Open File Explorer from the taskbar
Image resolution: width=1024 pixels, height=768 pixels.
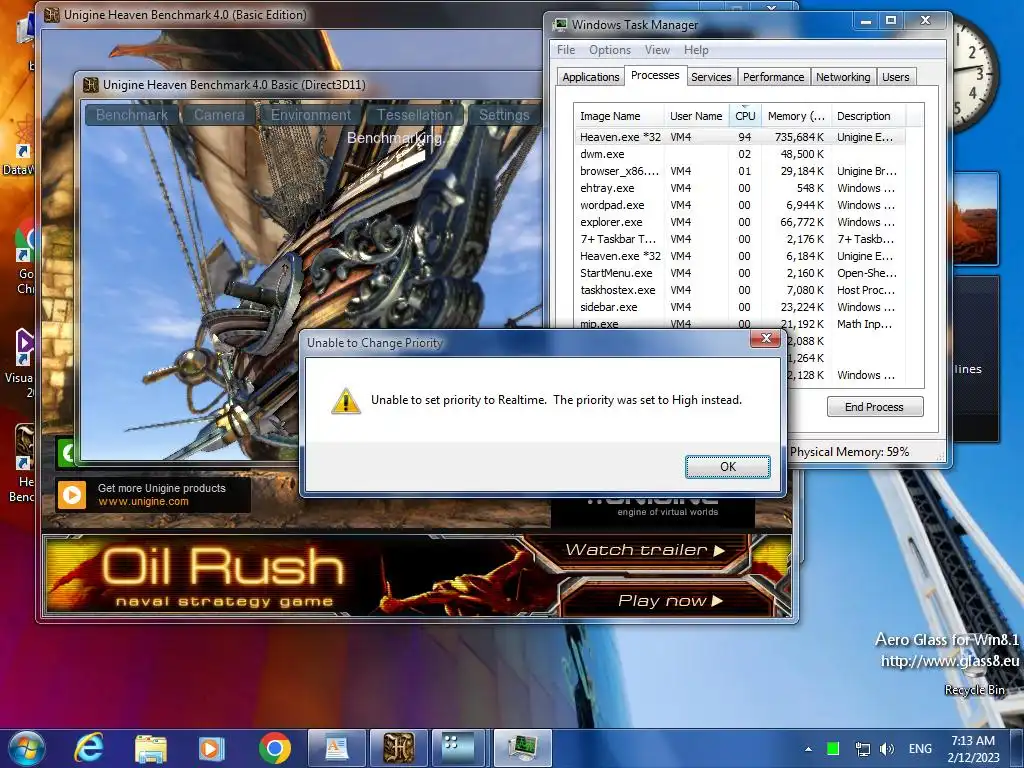click(151, 748)
